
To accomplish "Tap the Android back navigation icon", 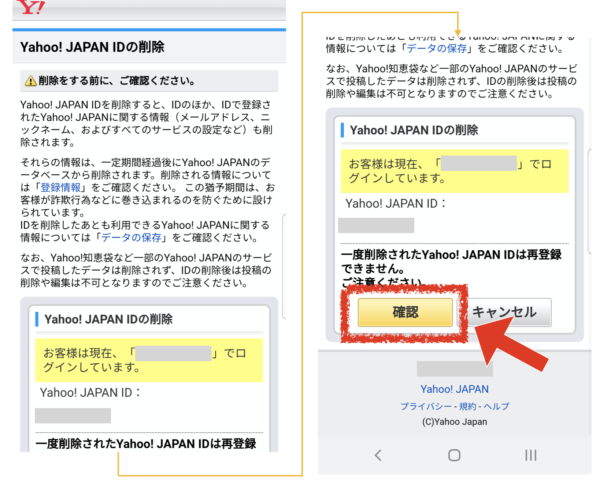I will [378, 455].
